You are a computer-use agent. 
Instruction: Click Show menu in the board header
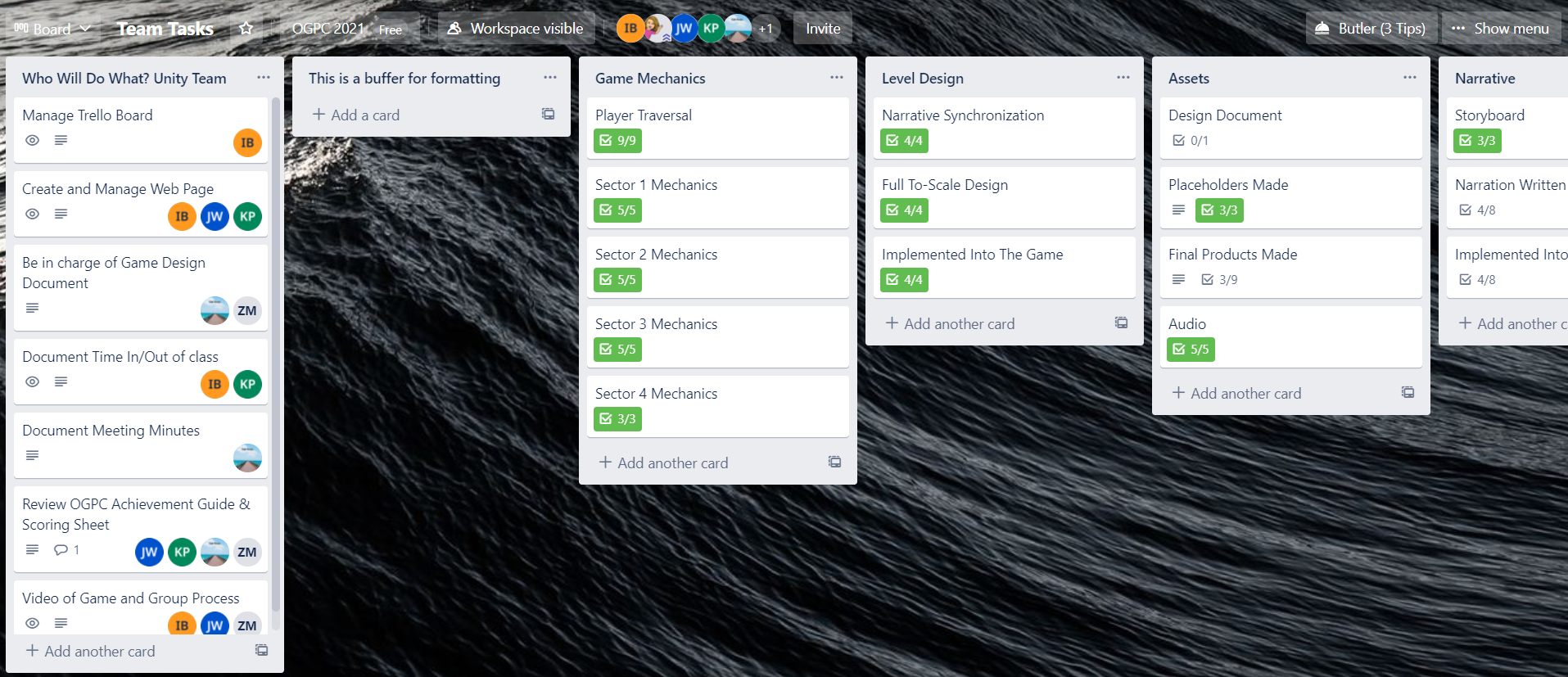[1501, 29]
